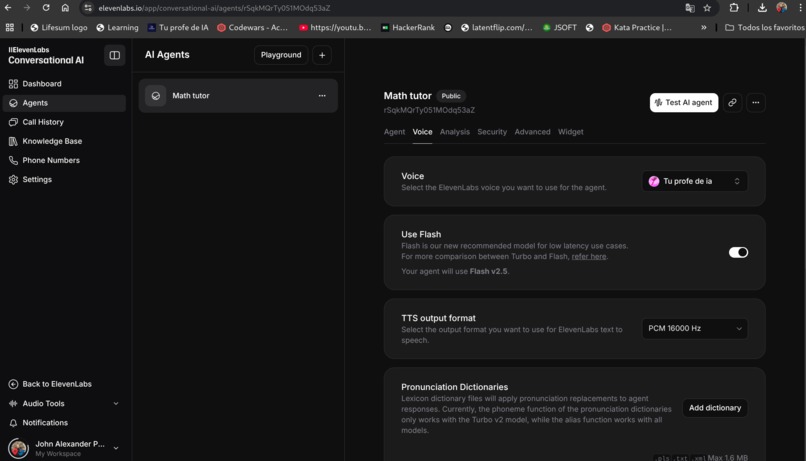View site information icon in address bar

(x=88, y=8)
